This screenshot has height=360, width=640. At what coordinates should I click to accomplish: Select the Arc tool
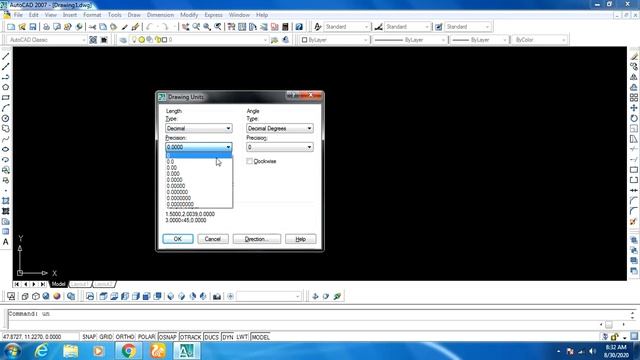[x=6, y=108]
